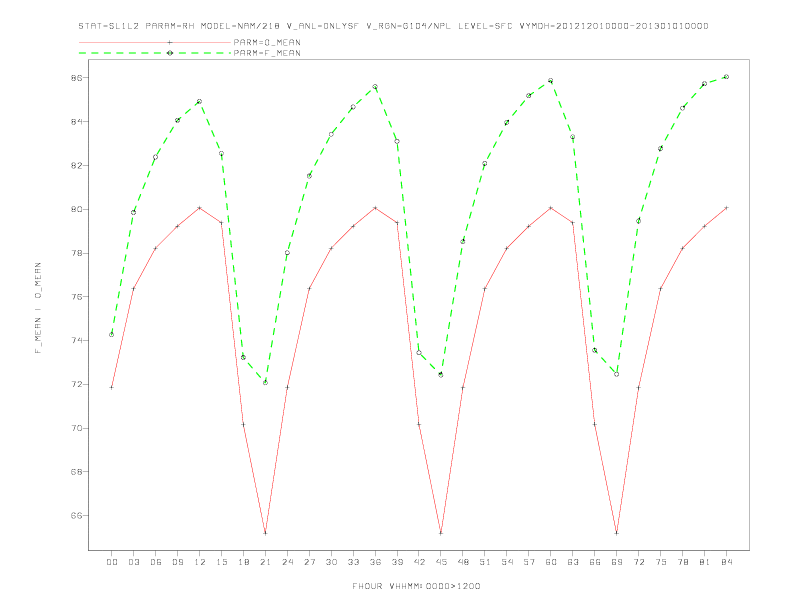Click x-axis tick label 60
The height and width of the screenshot is (612, 792).
click(551, 562)
